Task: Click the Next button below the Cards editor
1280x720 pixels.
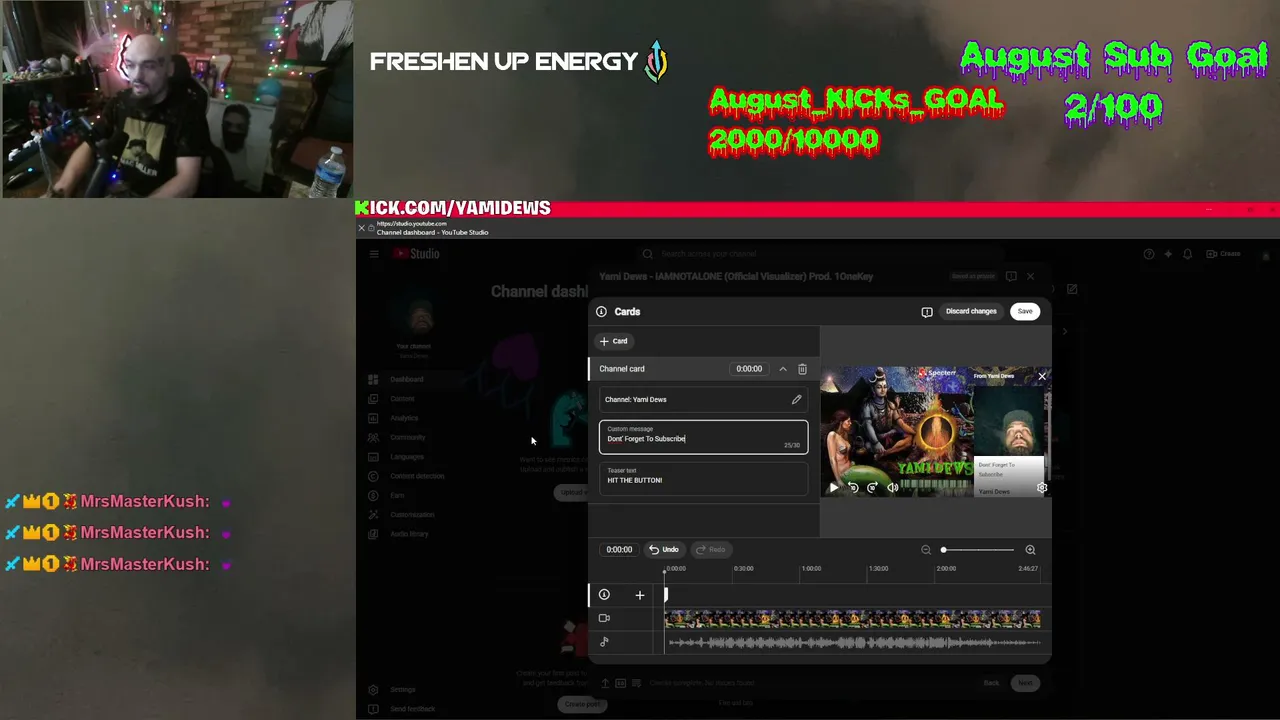Action: pyautogui.click(x=1025, y=683)
